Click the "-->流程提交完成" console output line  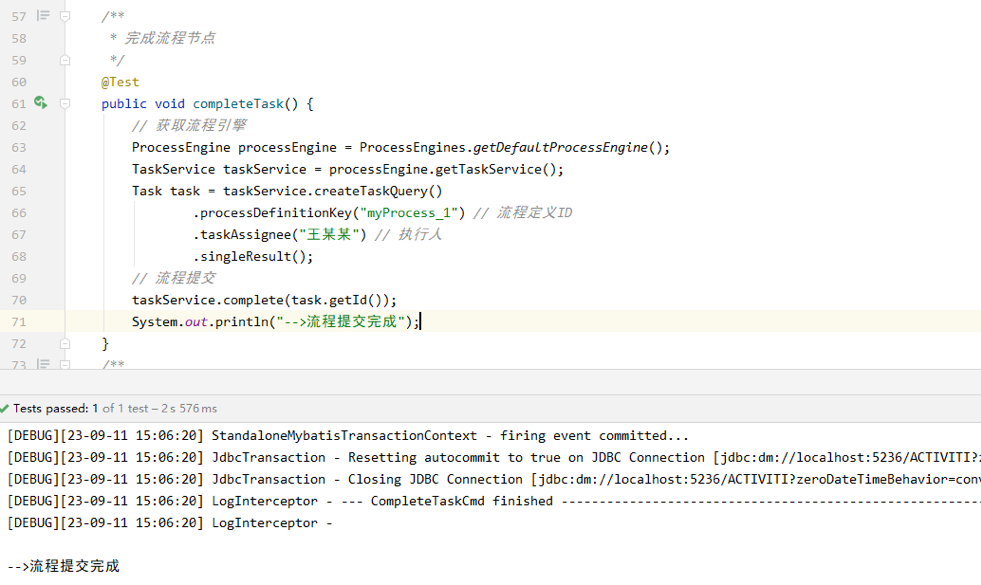(63, 566)
